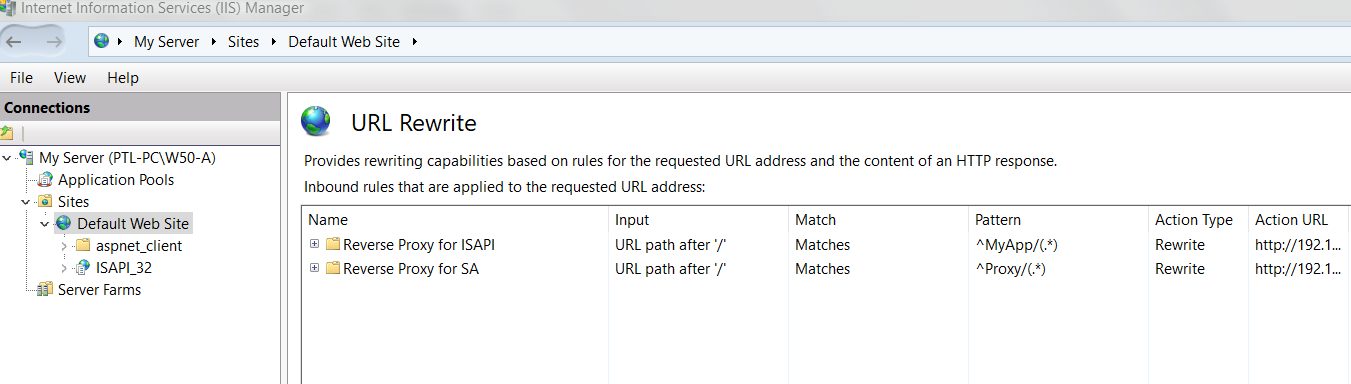
Task: Click the ISAPI_32 application icon
Action: [x=83, y=268]
